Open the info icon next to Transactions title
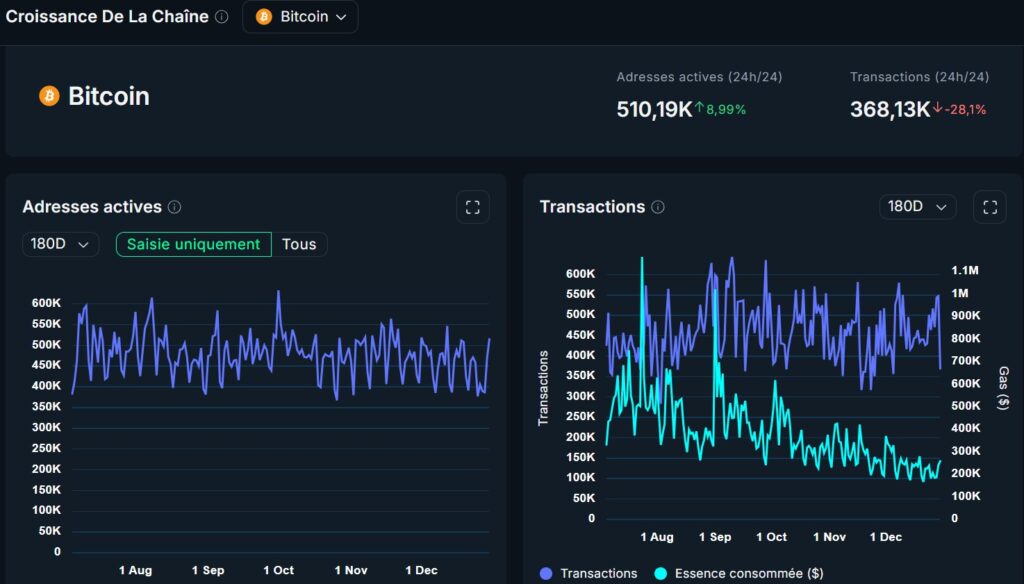1024x584 pixels. (658, 208)
